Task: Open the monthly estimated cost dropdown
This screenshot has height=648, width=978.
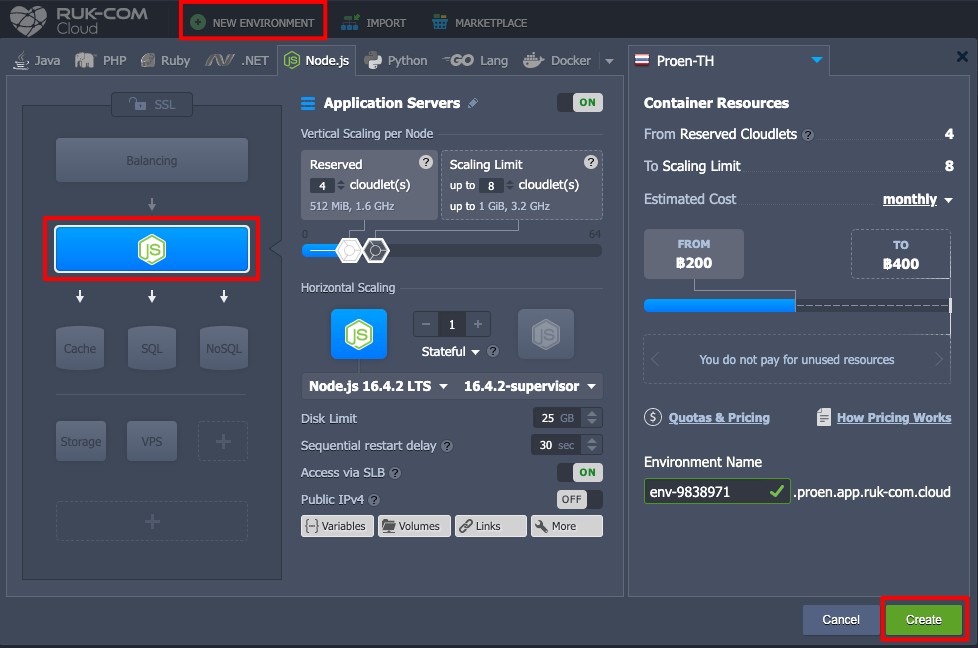Action: click(917, 200)
